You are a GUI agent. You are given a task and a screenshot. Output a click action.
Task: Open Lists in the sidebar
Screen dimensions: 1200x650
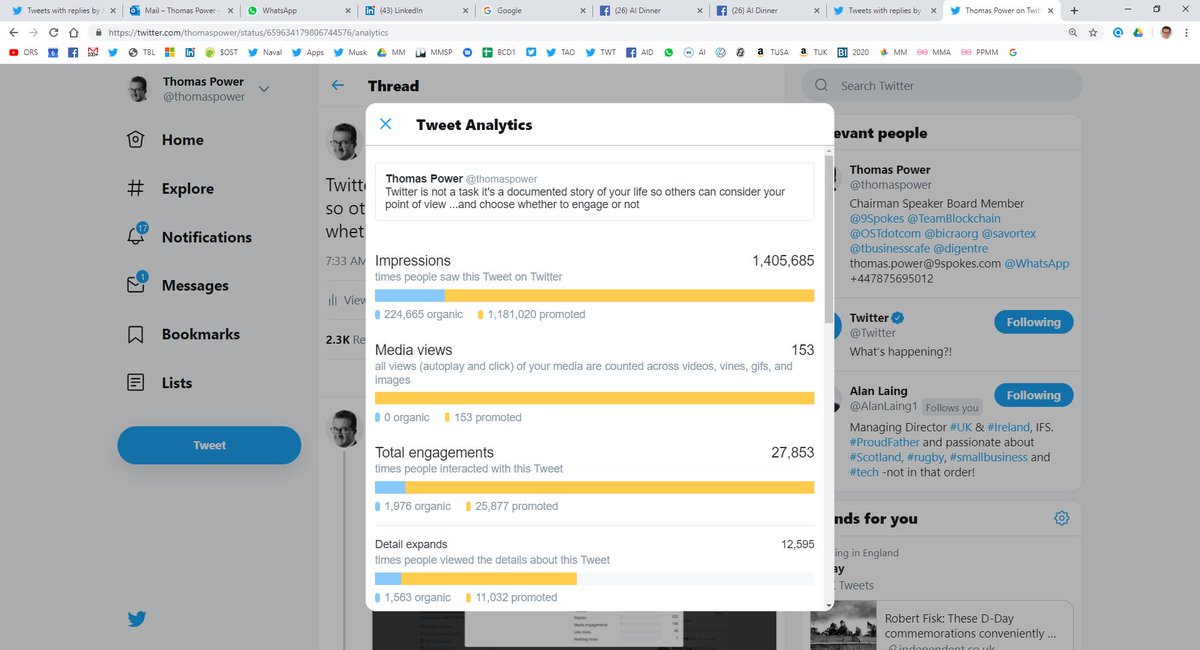click(160, 382)
